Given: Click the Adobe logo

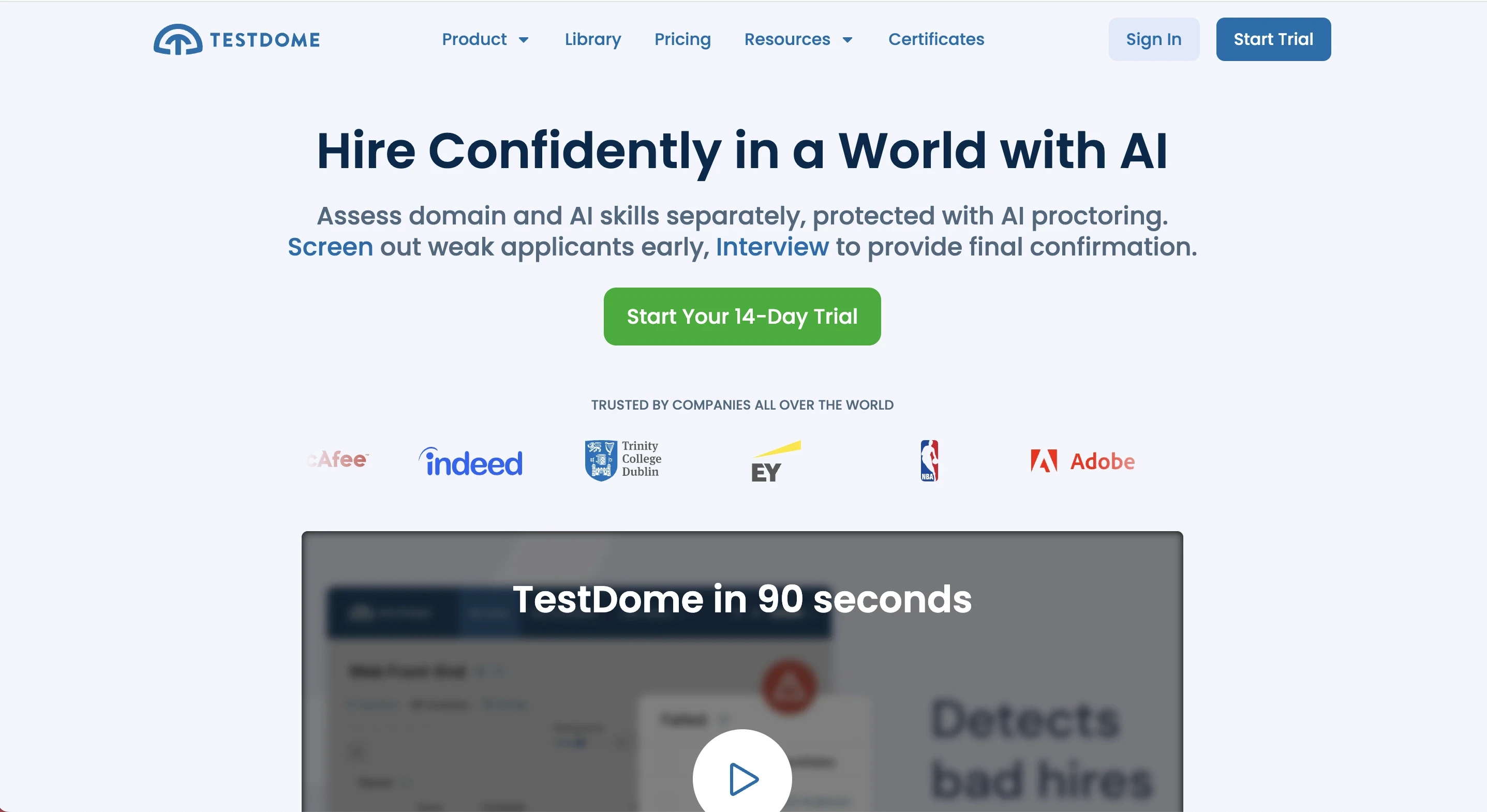Looking at the screenshot, I should coord(1082,461).
